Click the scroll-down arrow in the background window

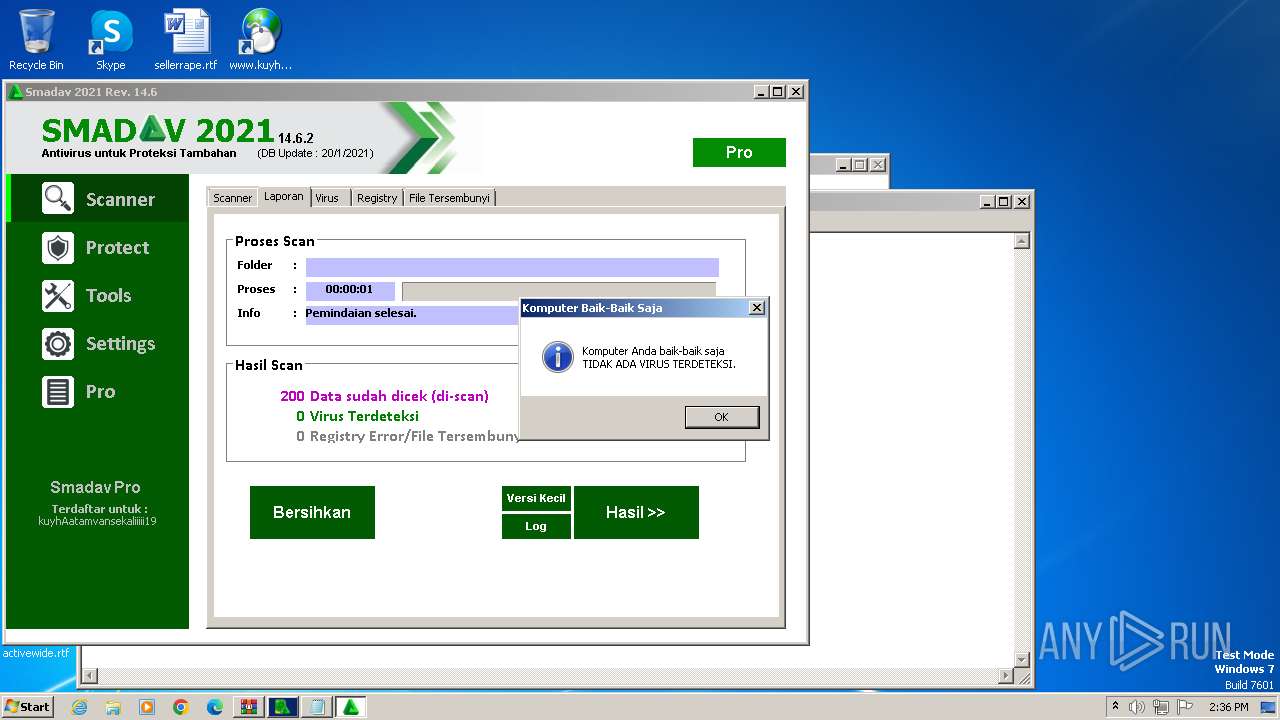[1022, 659]
